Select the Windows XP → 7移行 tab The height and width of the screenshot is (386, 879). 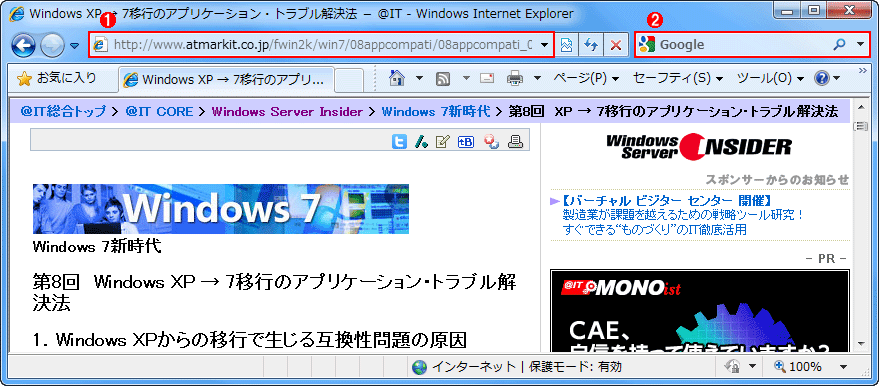pyautogui.click(x=226, y=80)
